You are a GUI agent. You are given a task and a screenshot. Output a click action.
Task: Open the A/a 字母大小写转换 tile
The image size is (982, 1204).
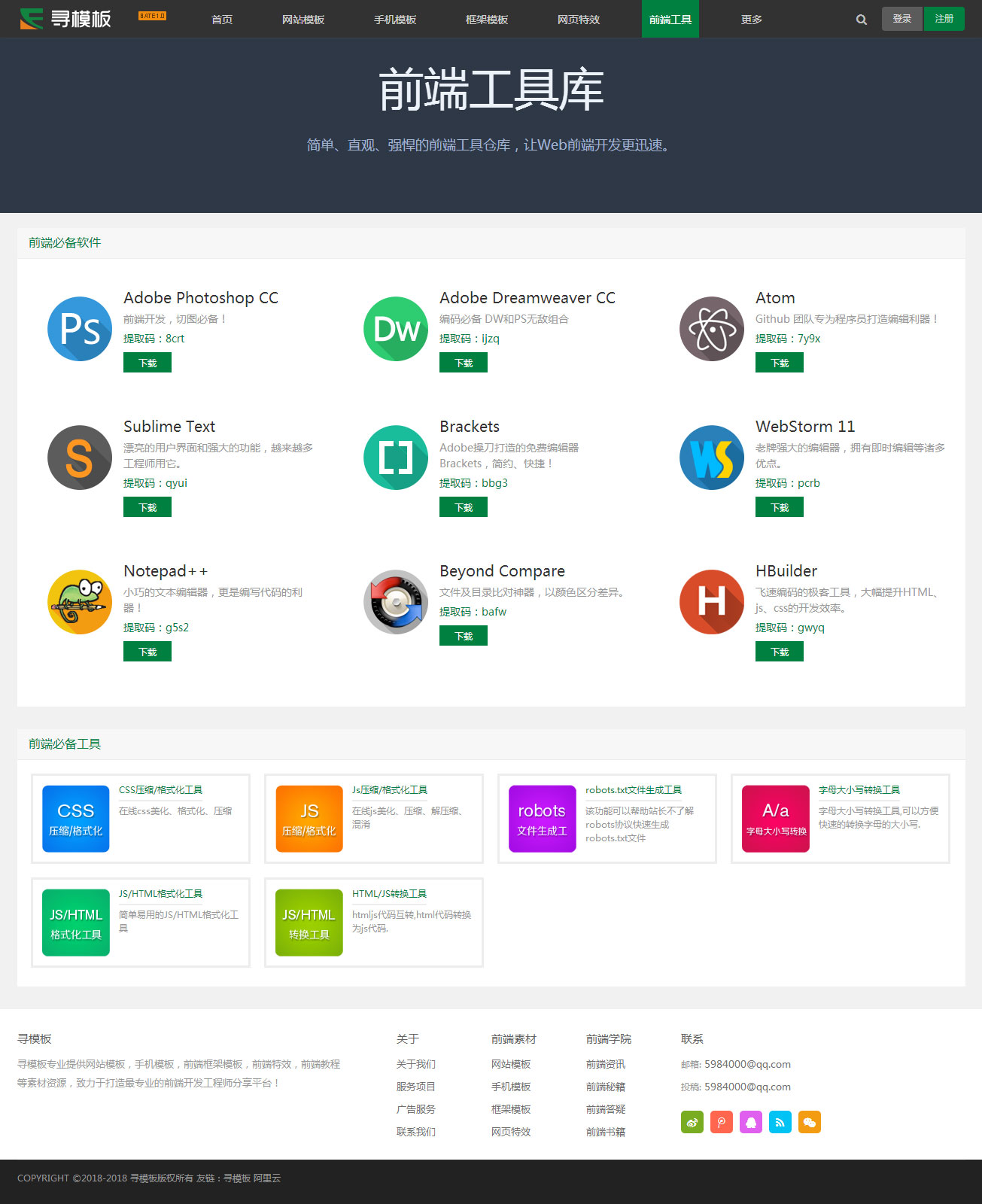tap(776, 819)
